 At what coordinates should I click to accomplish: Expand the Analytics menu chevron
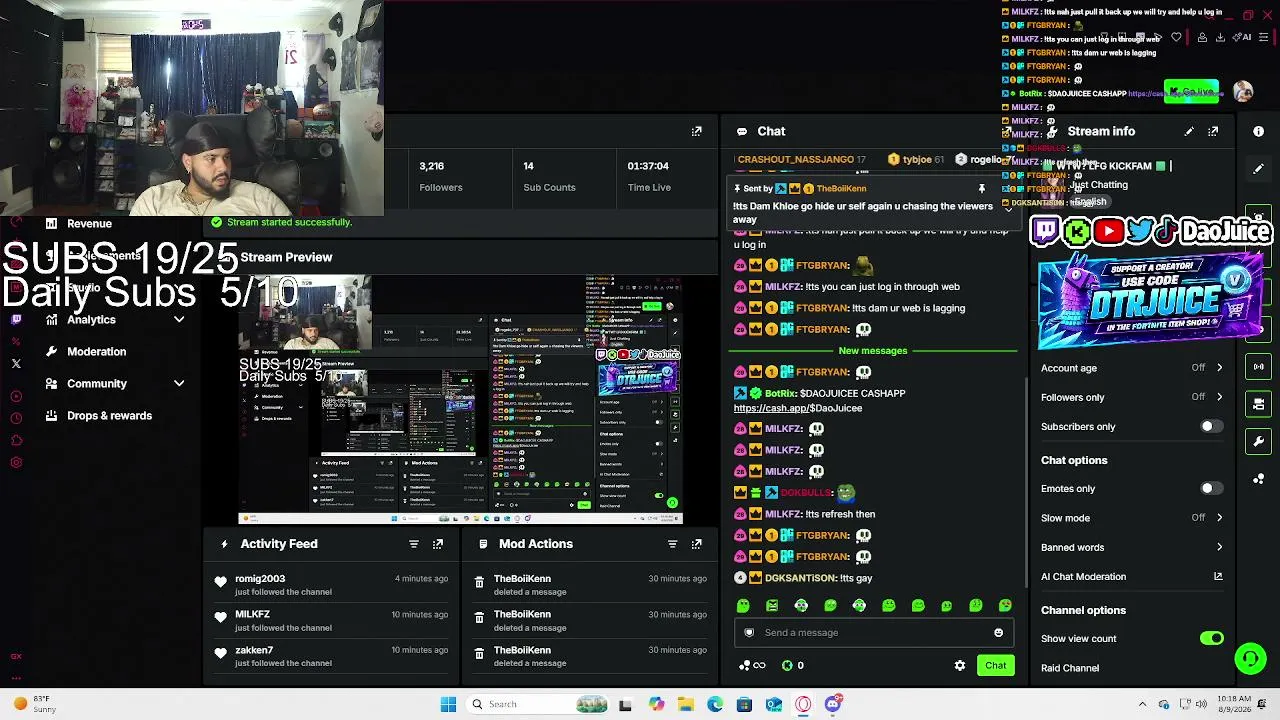pos(179,320)
